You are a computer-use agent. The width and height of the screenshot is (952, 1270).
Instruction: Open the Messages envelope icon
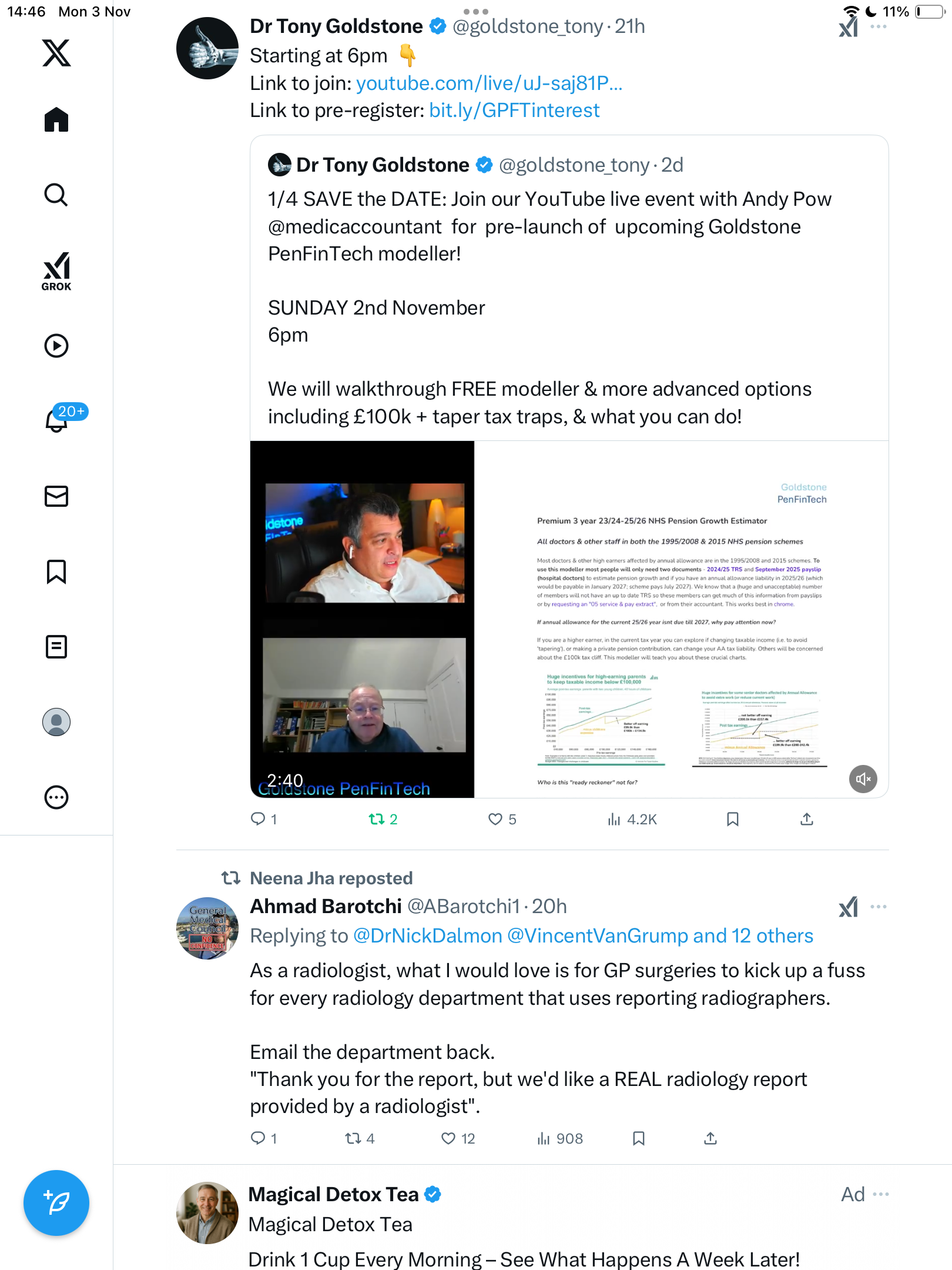coord(56,496)
